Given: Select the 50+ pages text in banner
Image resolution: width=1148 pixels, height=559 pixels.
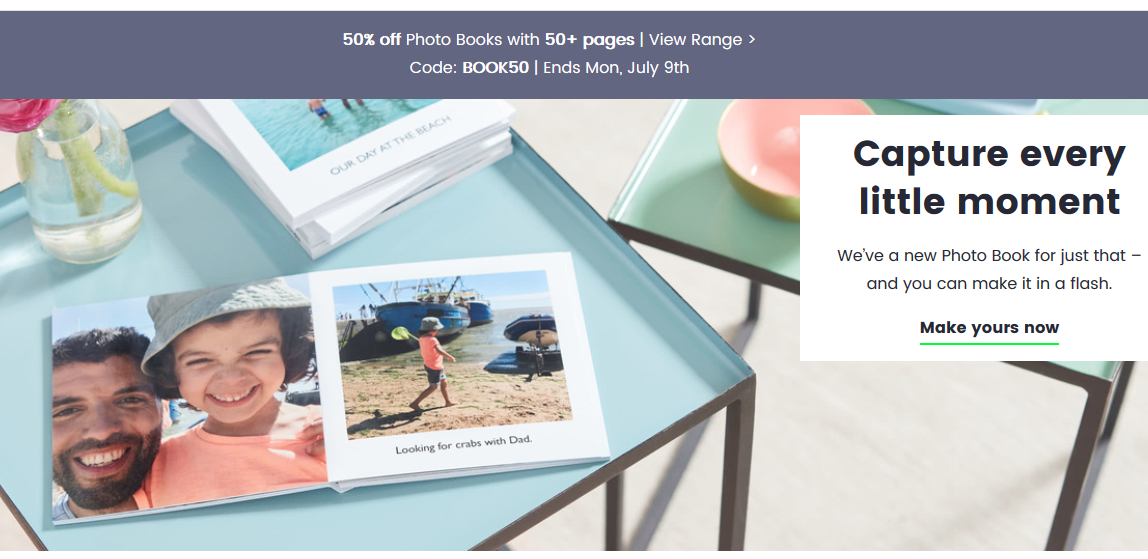Looking at the screenshot, I should 589,40.
